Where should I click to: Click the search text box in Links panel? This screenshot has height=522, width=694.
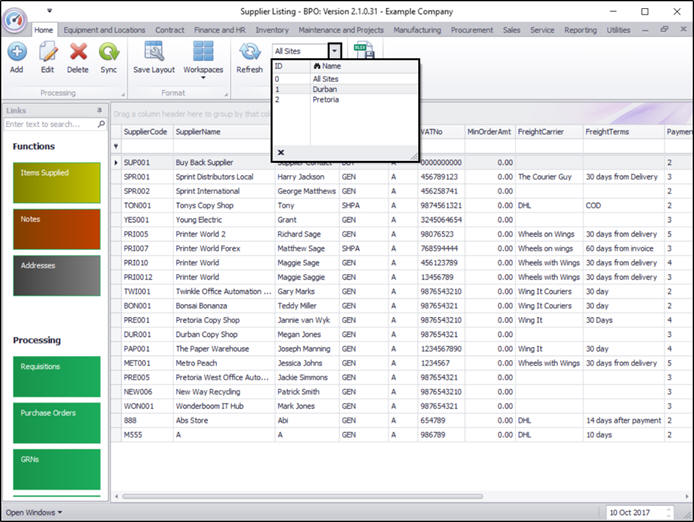(50, 124)
